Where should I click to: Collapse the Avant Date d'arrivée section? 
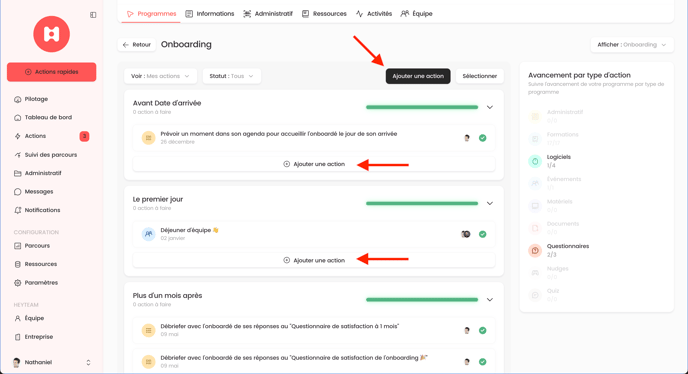pyautogui.click(x=490, y=107)
